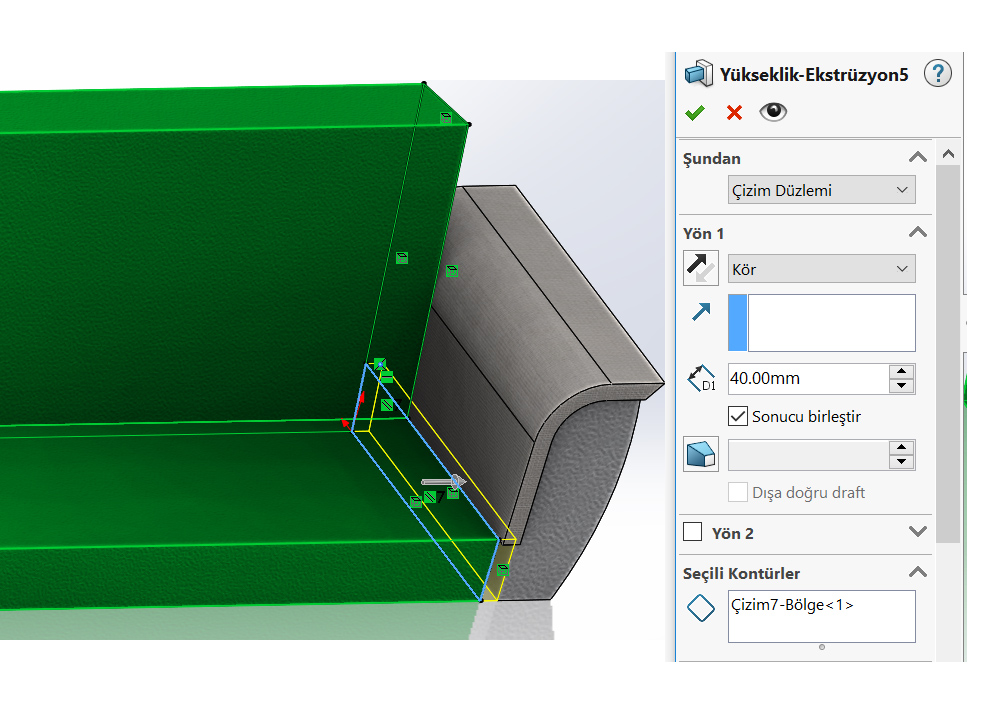The height and width of the screenshot is (720, 989).
Task: Click the D1 depth icon
Action: 701,378
